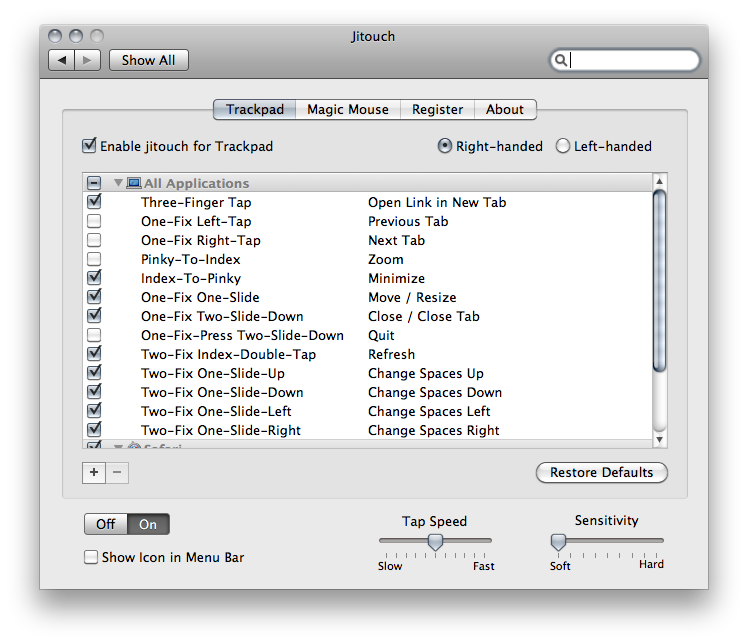Select the Change Spaces Down action

tap(435, 393)
